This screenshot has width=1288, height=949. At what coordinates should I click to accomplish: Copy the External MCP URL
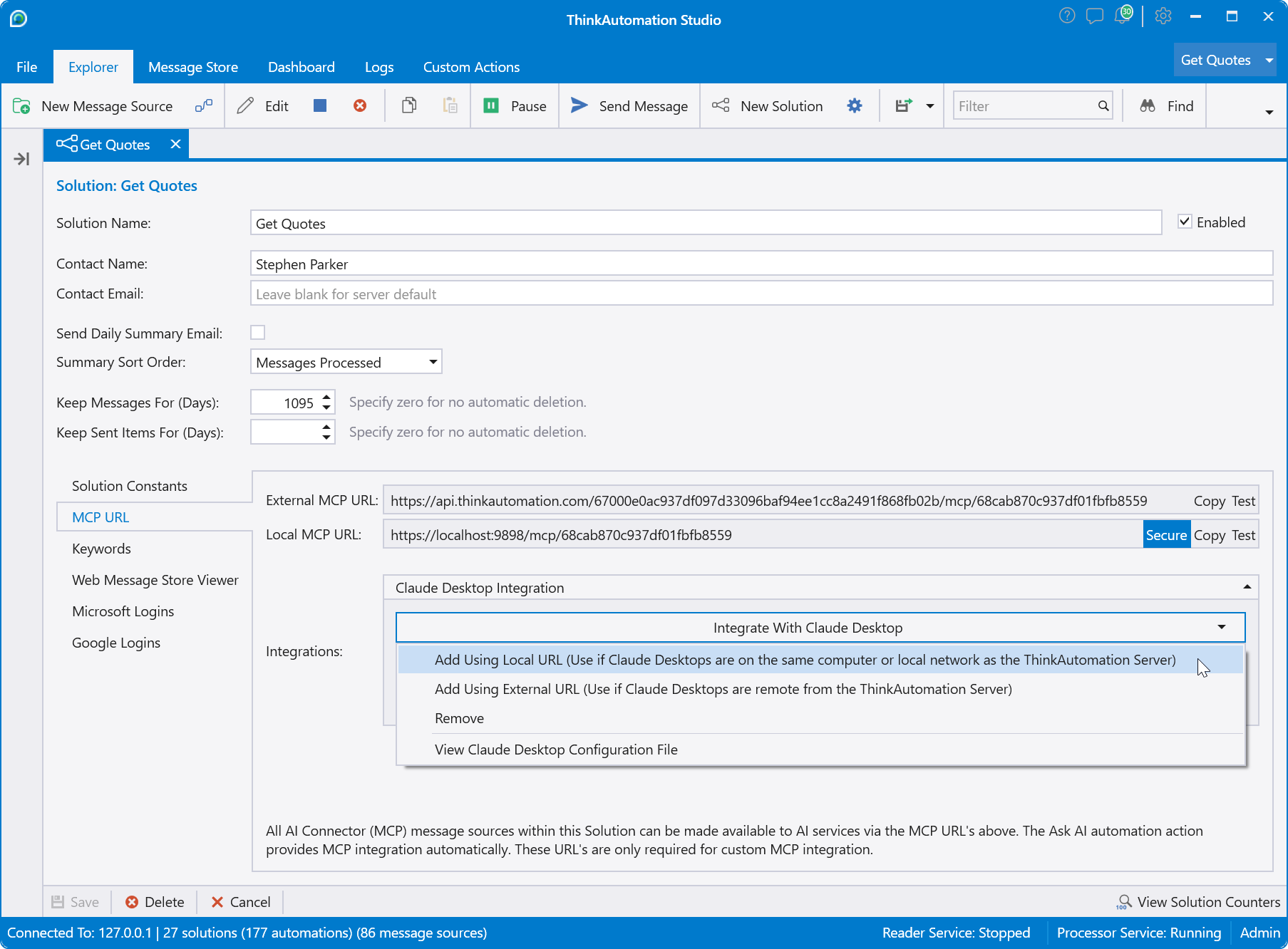pos(1210,501)
